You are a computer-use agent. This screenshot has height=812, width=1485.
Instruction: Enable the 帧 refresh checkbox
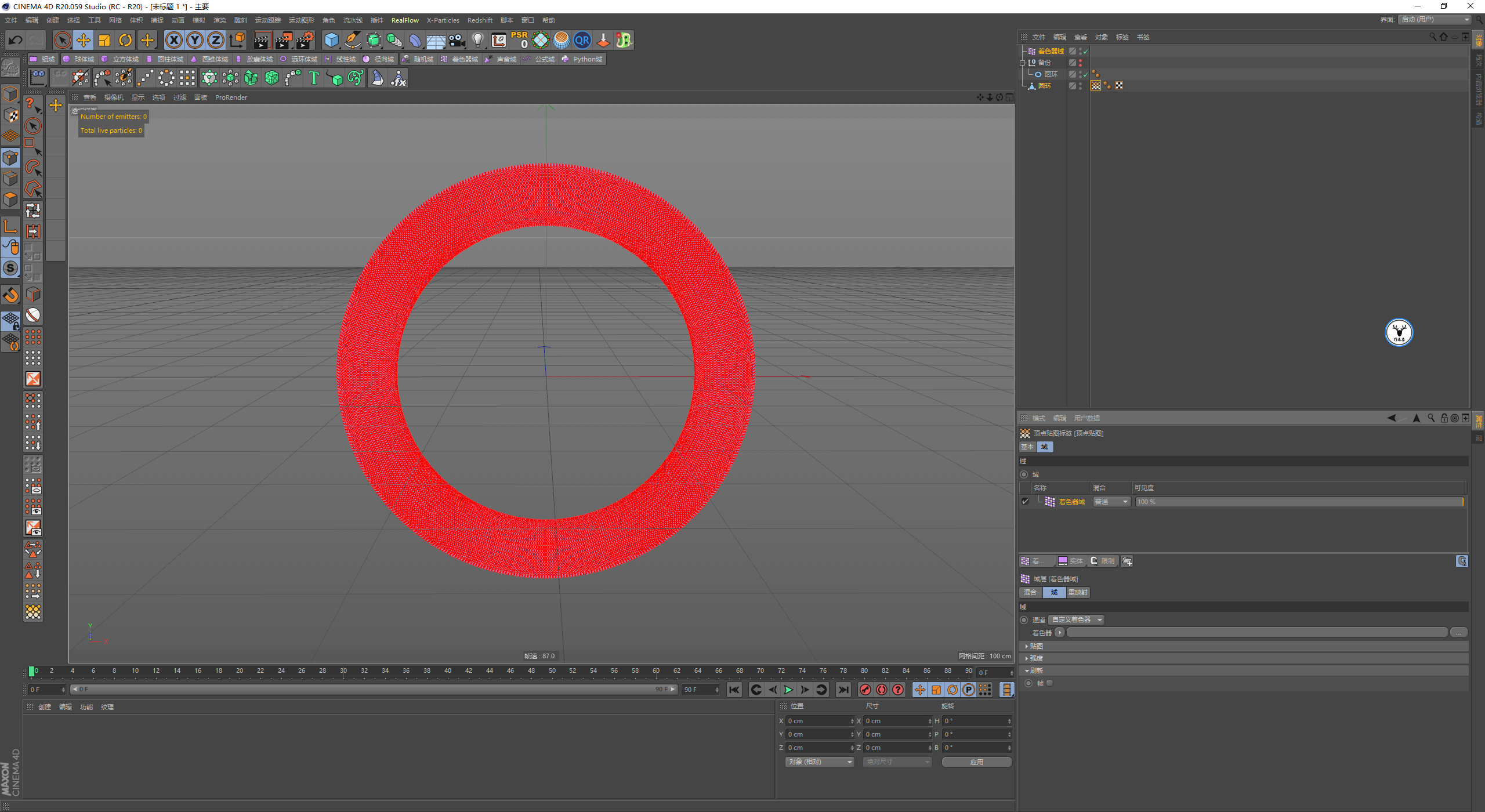pos(1049,683)
